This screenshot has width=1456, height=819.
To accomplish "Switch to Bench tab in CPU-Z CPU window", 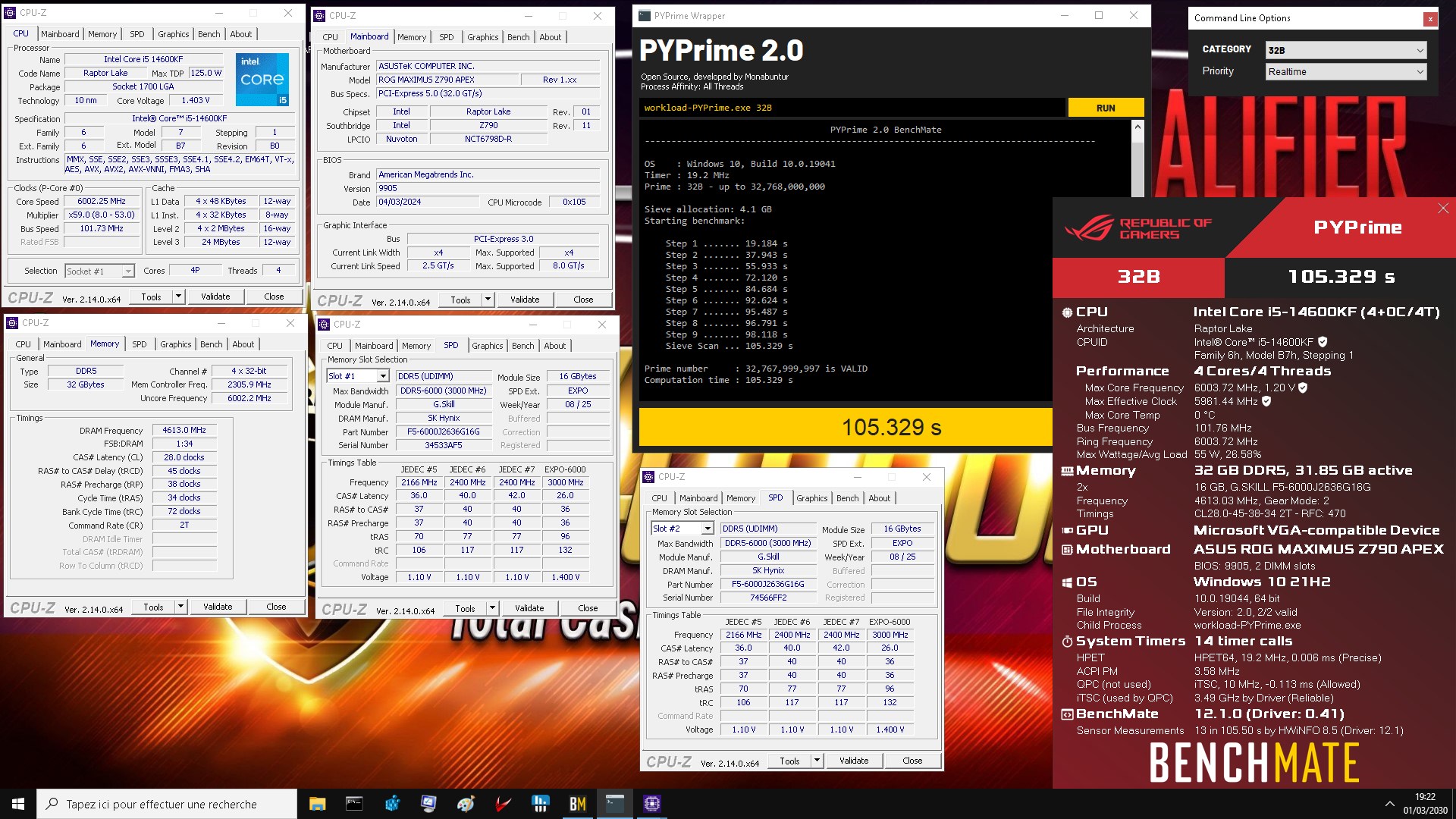I will (209, 34).
